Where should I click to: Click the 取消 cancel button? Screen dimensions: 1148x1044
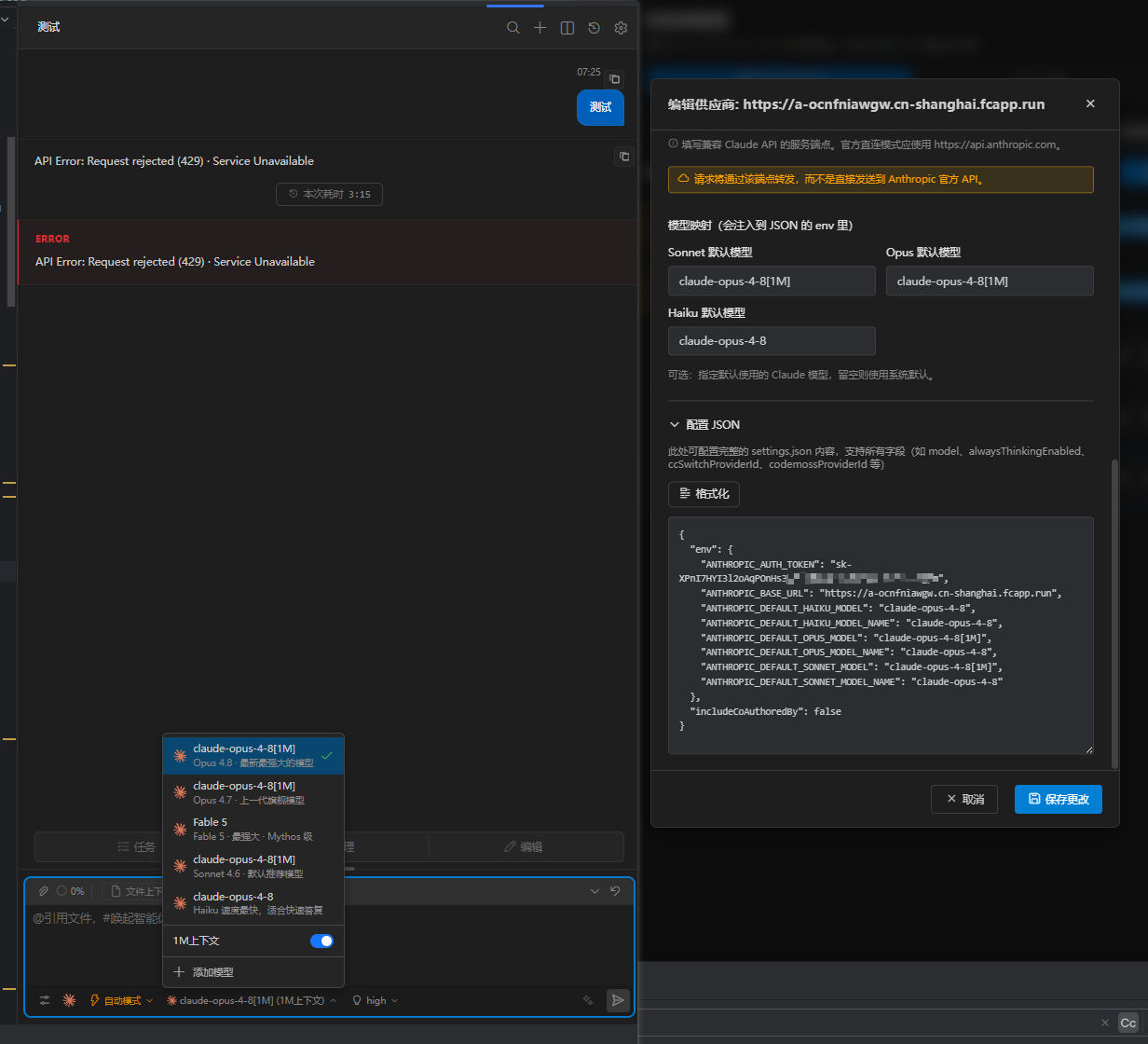[x=964, y=799]
